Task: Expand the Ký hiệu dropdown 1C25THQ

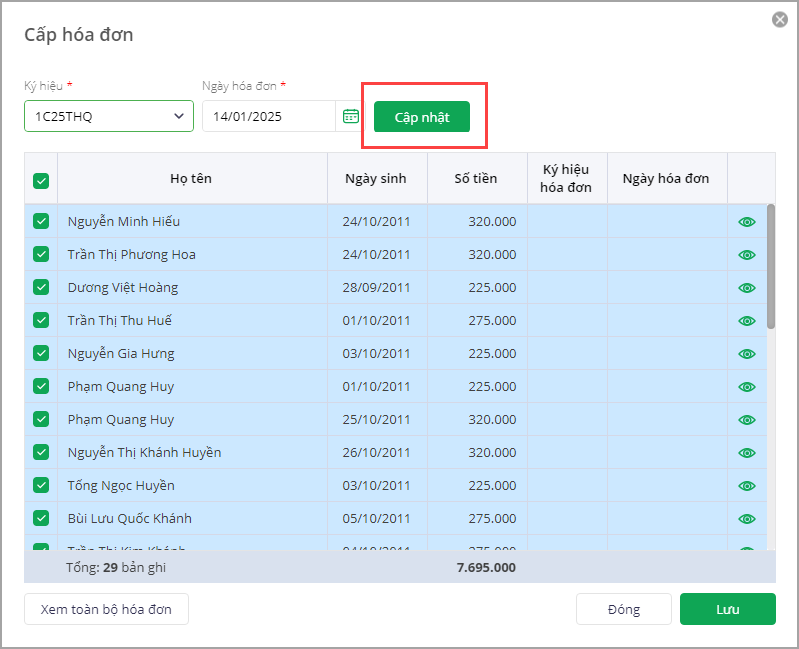Action: tap(109, 116)
